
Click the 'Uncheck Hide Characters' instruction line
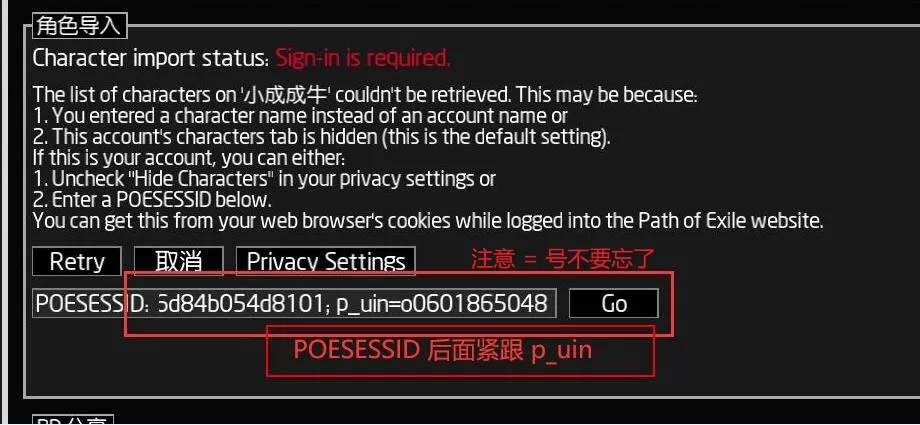coord(264,179)
